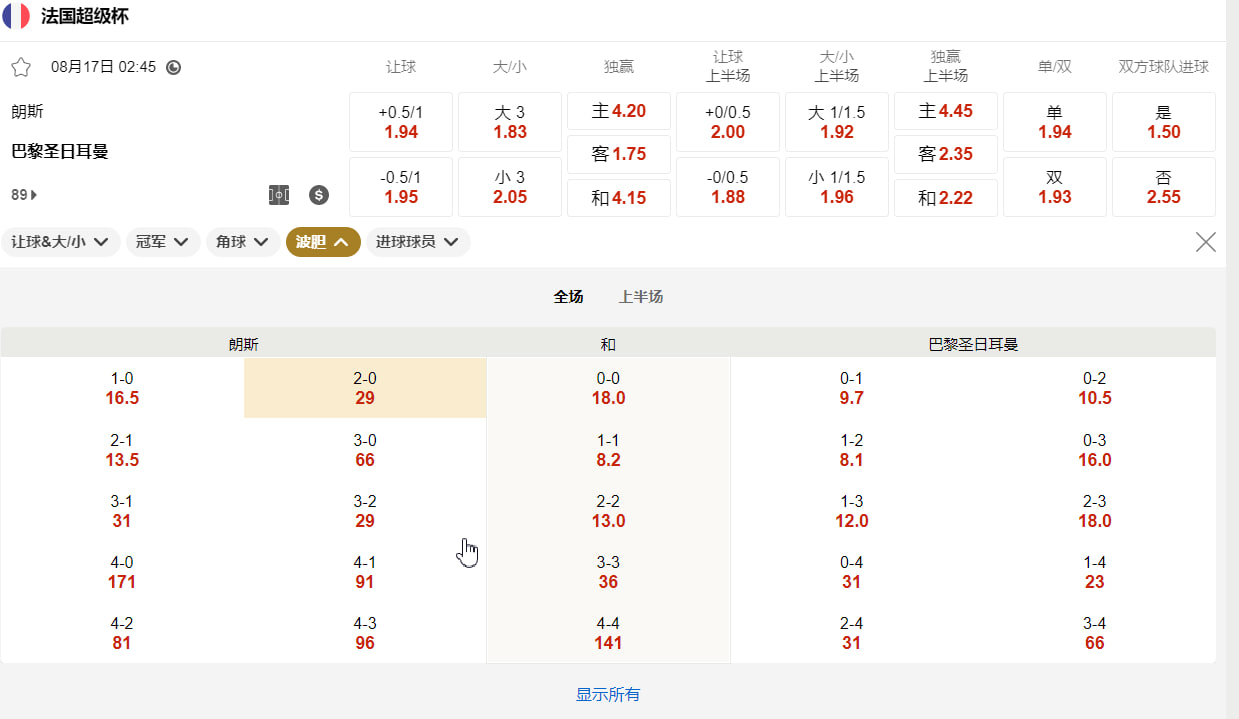The image size is (1239, 719).
Task: Pick correct score 2-3 at 18.0
Action: pos(1095,511)
